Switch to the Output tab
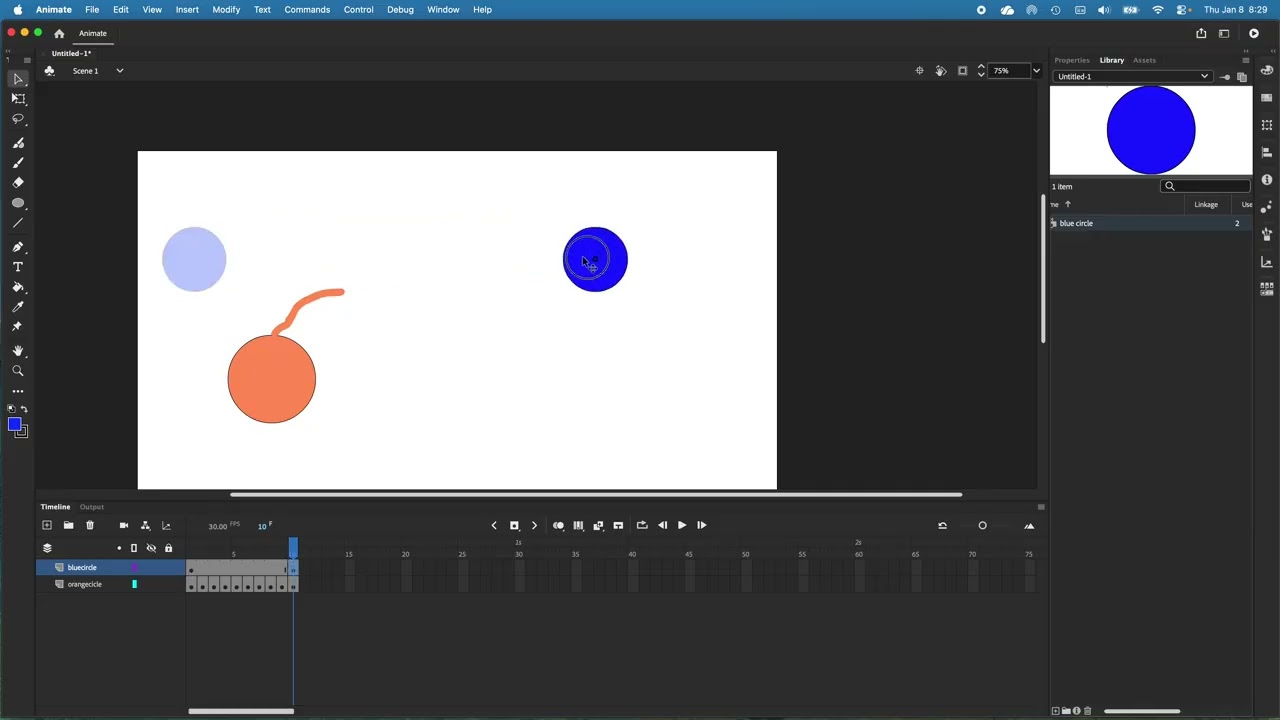Screen dimensions: 1280x720 pos(92,507)
